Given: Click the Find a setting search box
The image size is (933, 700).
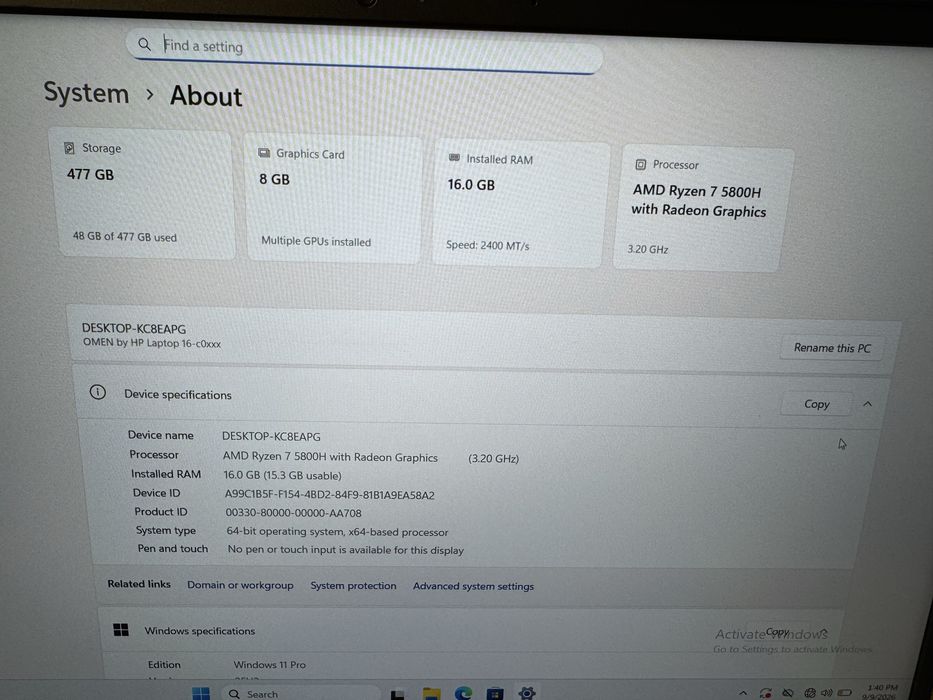Looking at the screenshot, I should [x=364, y=49].
